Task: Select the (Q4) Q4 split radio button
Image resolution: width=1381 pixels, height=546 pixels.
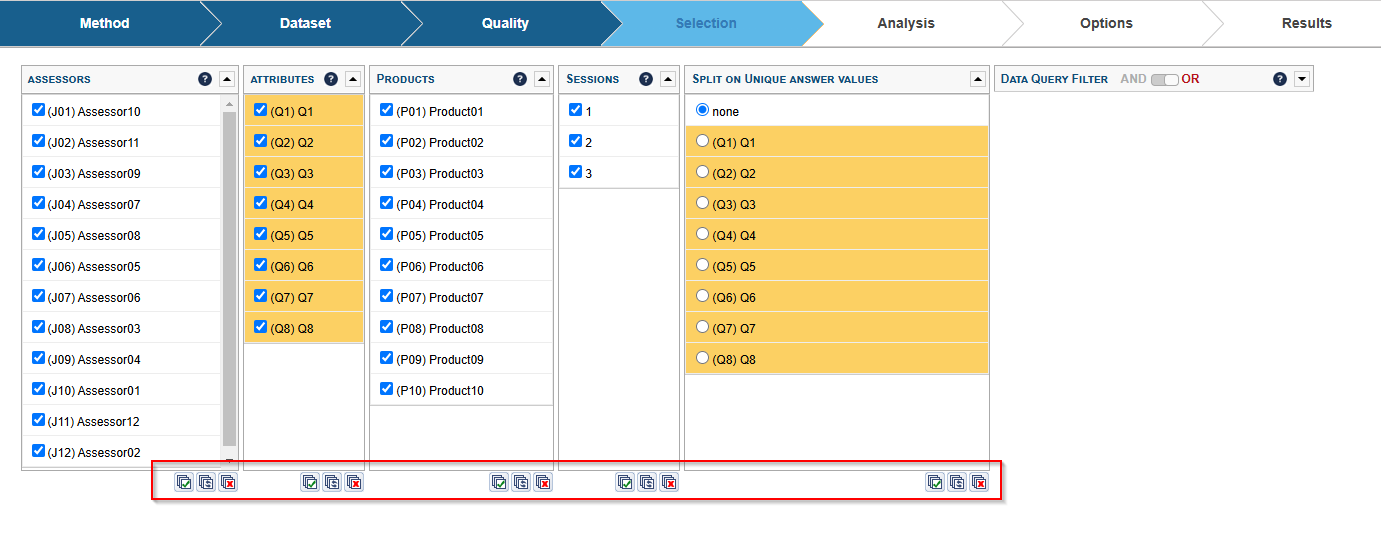Action: (x=702, y=235)
